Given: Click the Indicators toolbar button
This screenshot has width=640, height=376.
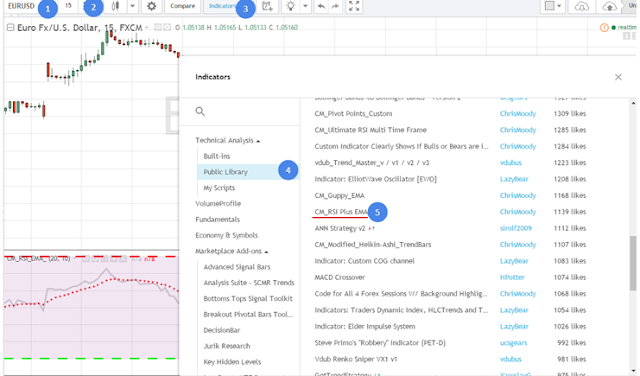Looking at the screenshot, I should coord(222,6).
